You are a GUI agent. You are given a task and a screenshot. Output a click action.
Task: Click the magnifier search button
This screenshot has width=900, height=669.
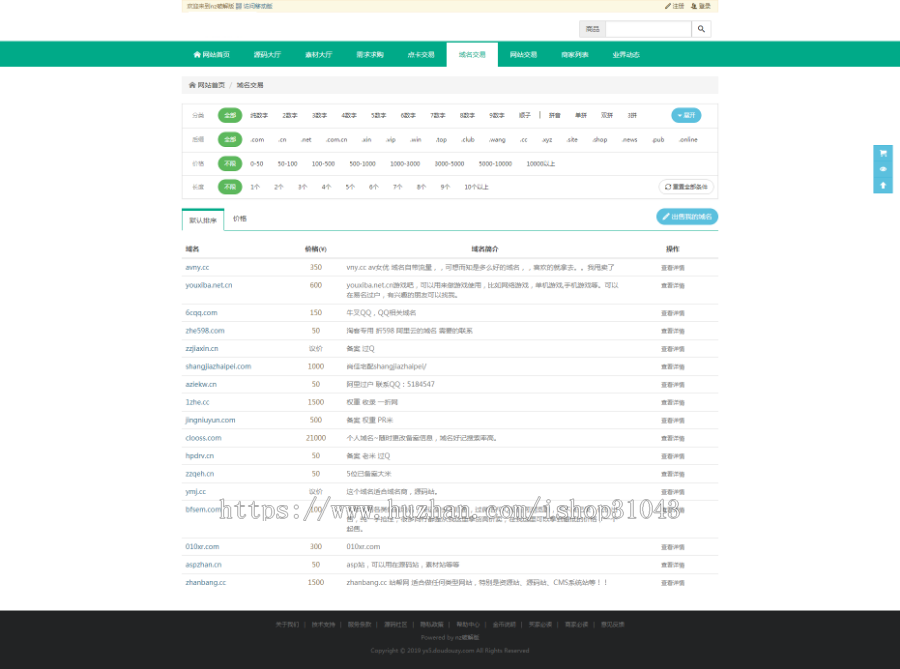coord(701,29)
